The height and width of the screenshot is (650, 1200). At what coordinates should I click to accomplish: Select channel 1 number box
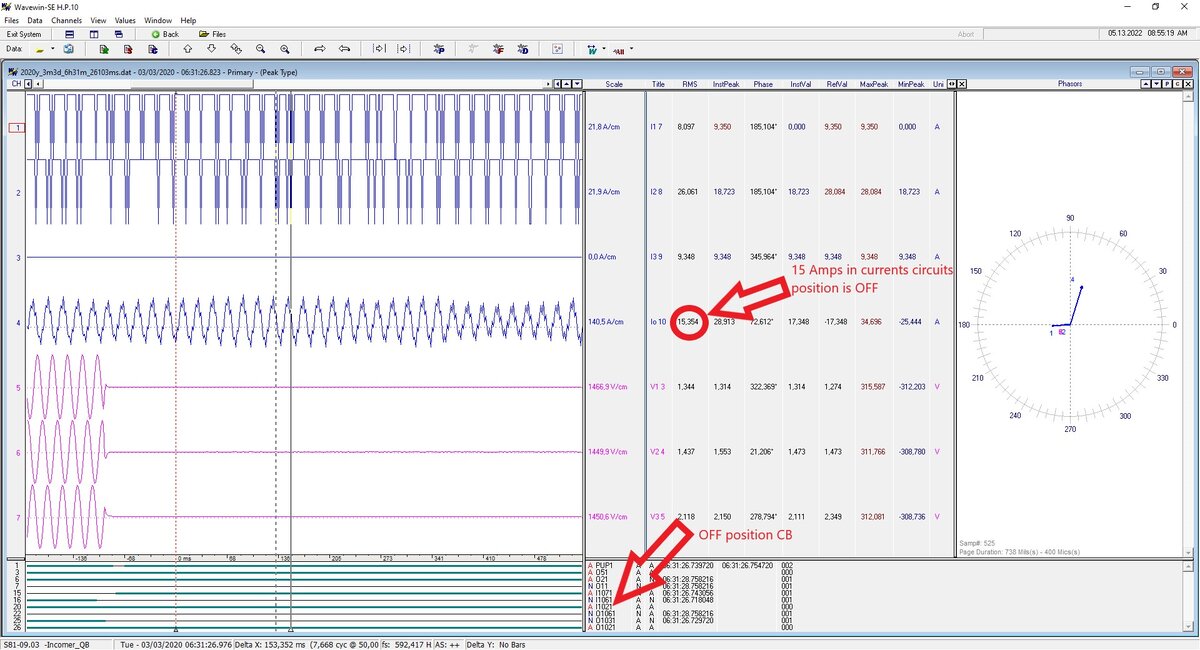[17, 128]
